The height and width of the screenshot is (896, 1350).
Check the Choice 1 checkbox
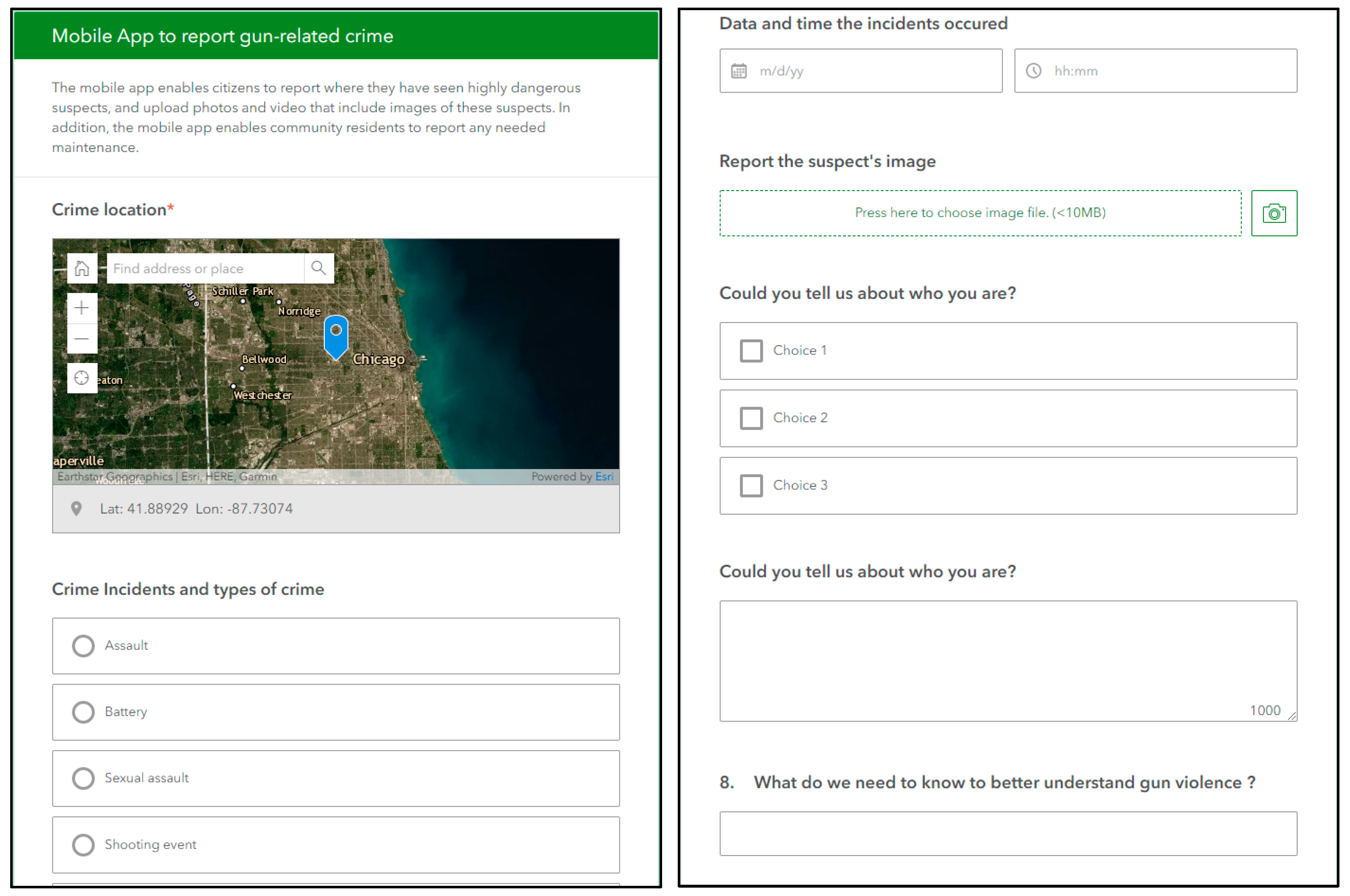(x=751, y=351)
